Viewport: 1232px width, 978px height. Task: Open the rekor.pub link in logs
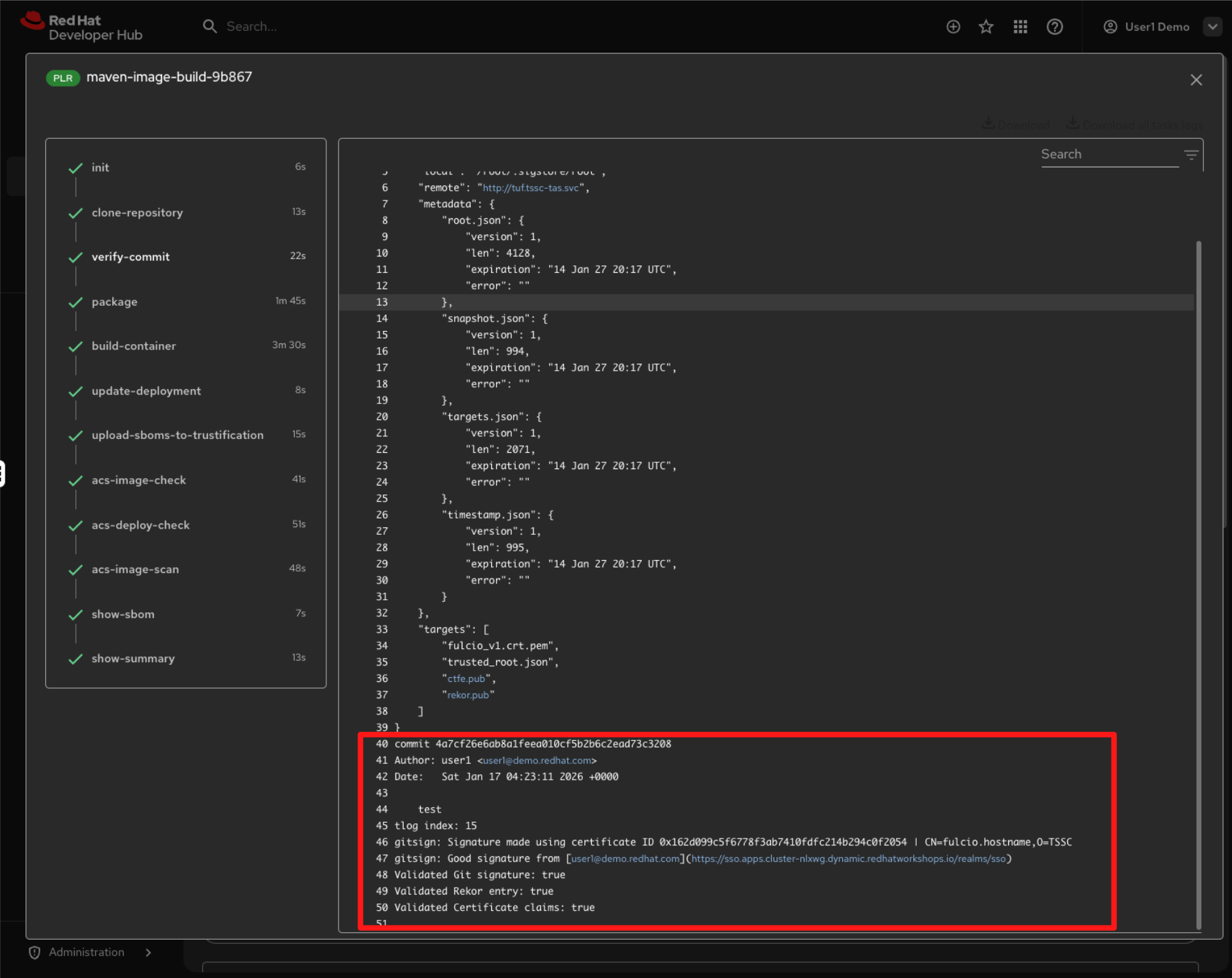pos(468,695)
